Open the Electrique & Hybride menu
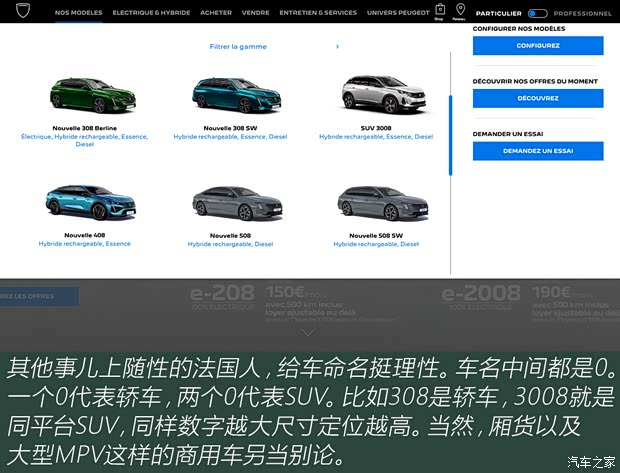Screen dimensions: 620x473 152,13
